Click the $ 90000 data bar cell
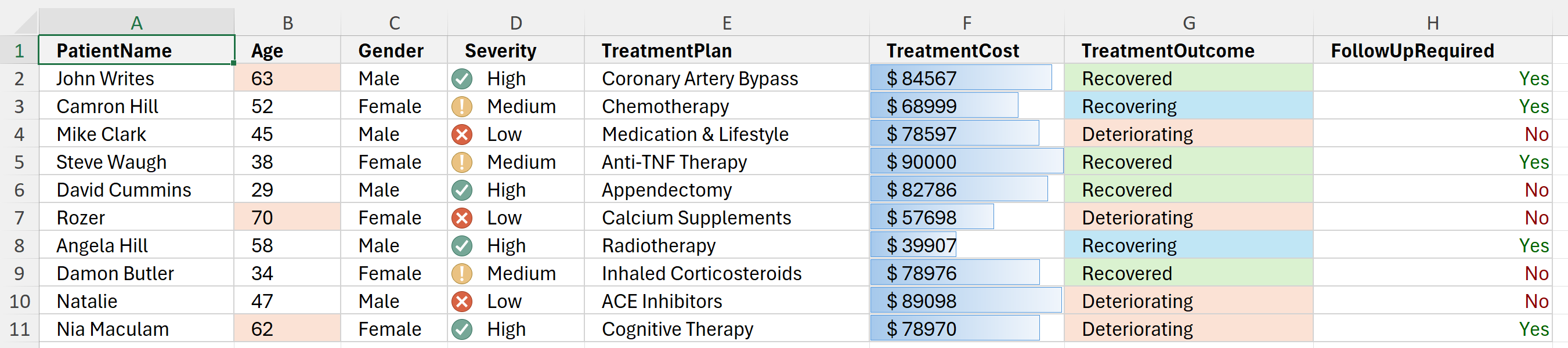Screen dimensions: 1568x348 (x=967, y=162)
